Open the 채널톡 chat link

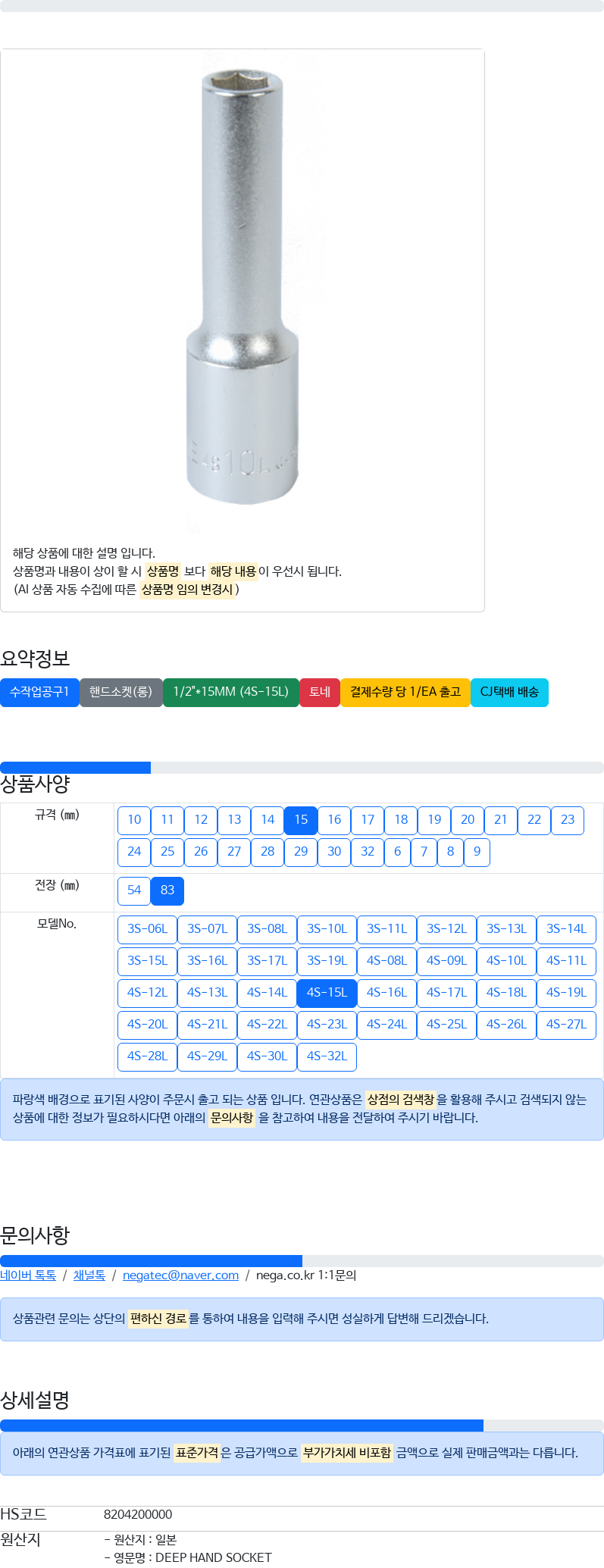(89, 1275)
